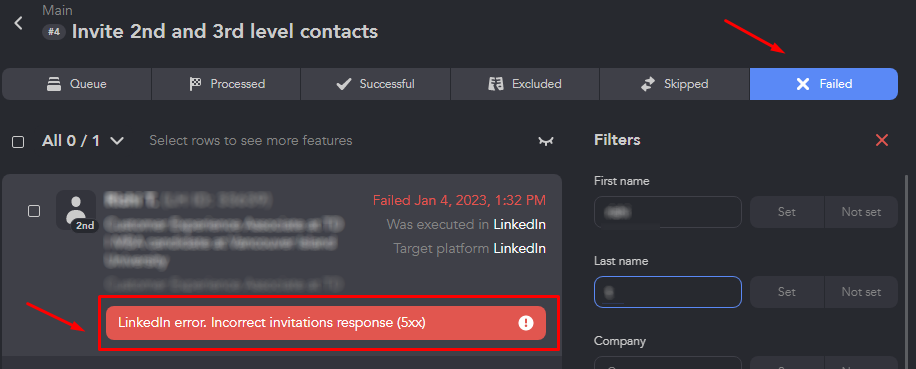Go back using the left arrow icon
This screenshot has height=369, width=916.
[x=19, y=23]
